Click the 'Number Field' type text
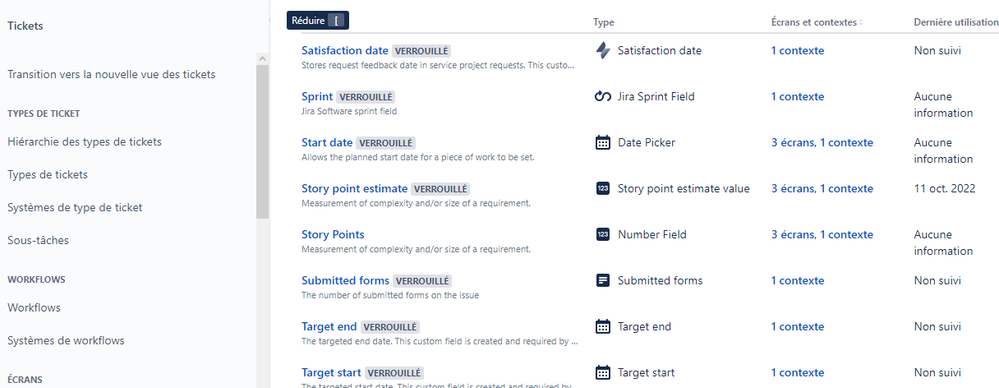This screenshot has height=388, width=999. [x=652, y=234]
